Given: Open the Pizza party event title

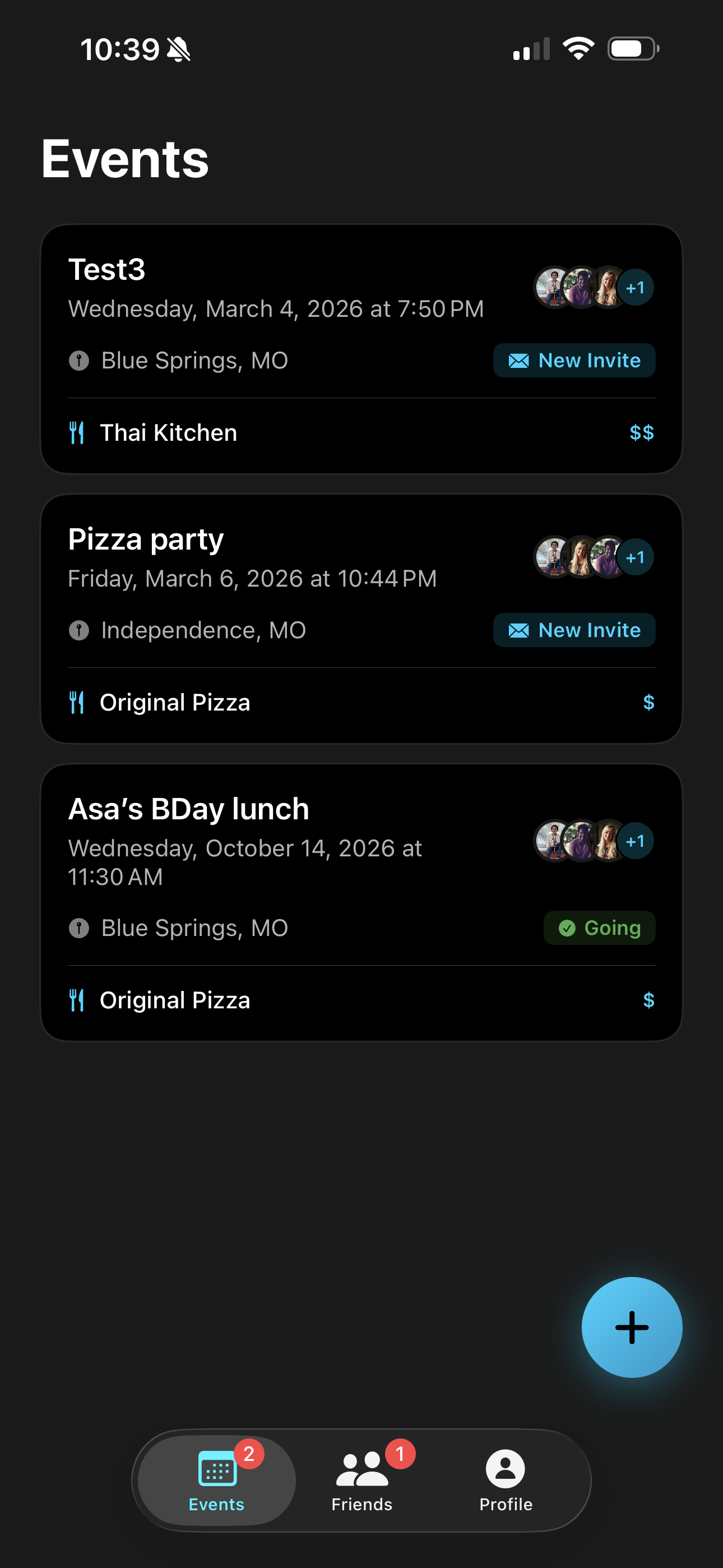Looking at the screenshot, I should [146, 539].
